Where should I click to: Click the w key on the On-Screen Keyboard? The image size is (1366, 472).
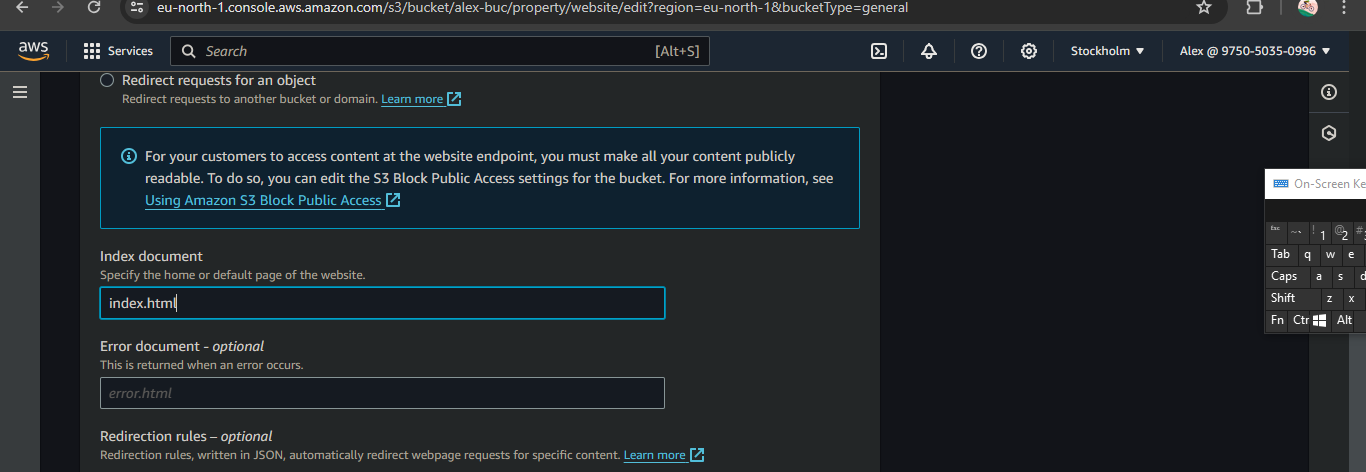[1330, 254]
